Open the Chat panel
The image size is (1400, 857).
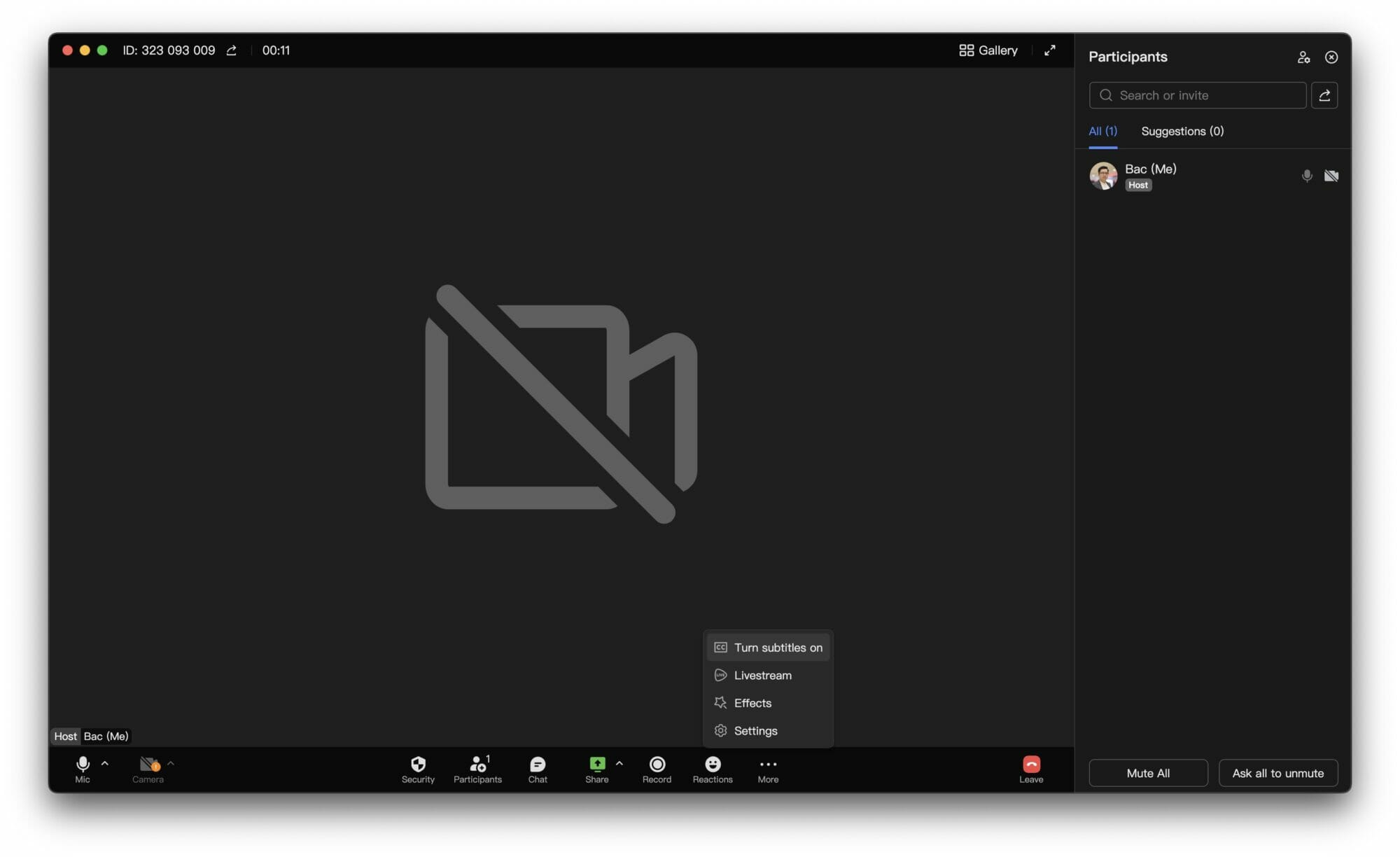tap(538, 769)
